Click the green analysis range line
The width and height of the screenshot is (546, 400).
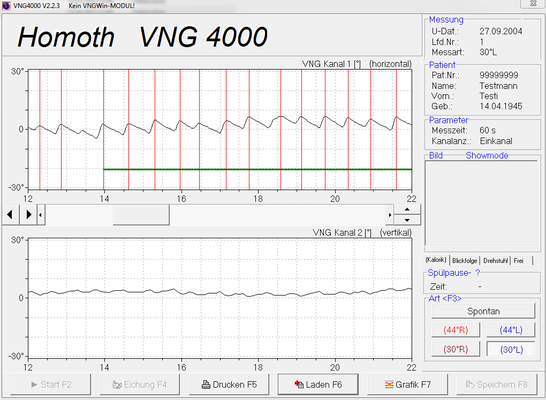click(258, 169)
